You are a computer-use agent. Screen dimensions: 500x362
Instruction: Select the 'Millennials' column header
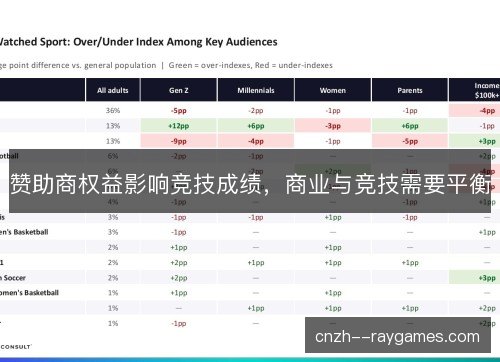point(256,90)
